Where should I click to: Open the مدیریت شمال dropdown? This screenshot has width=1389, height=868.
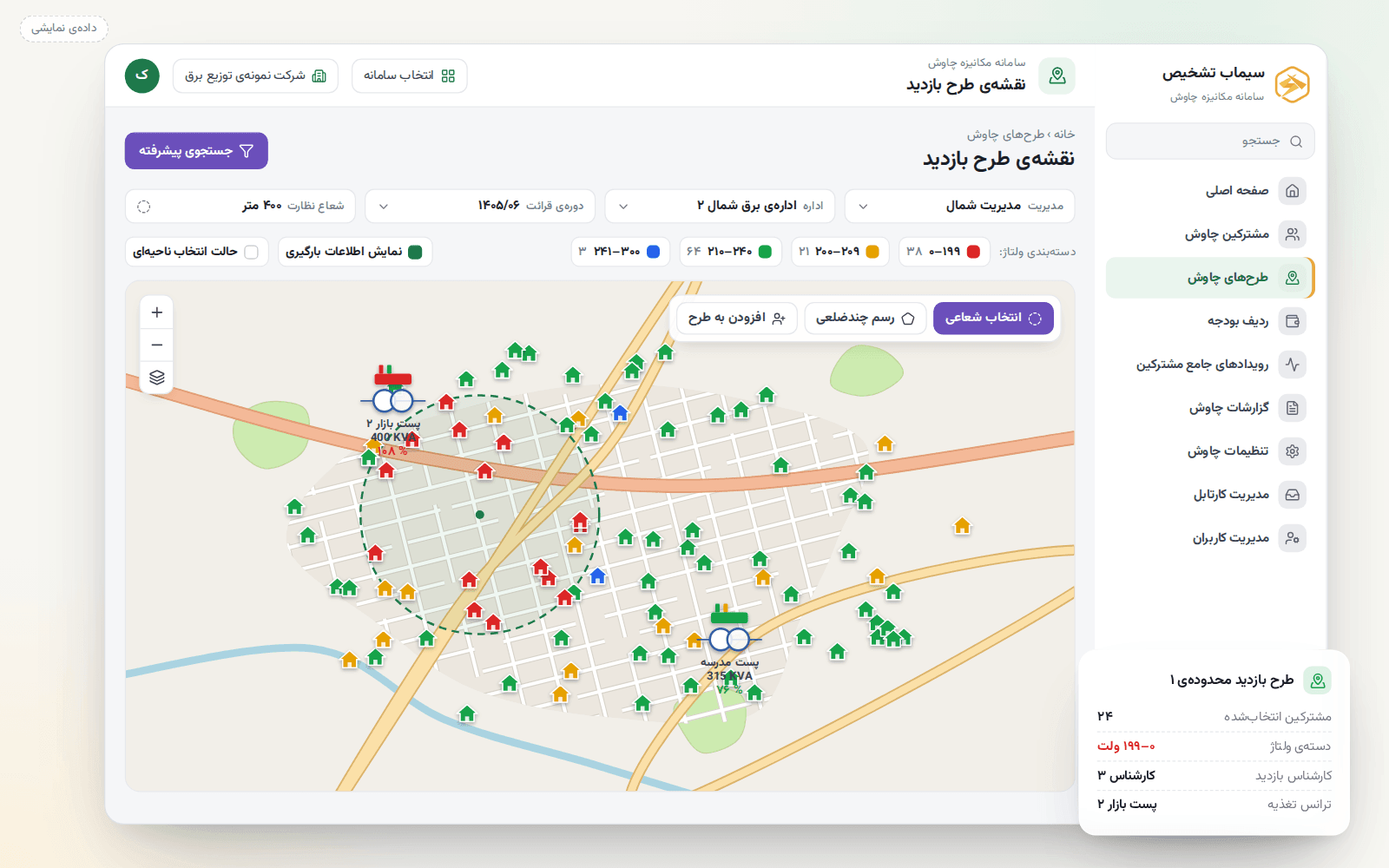(x=960, y=207)
